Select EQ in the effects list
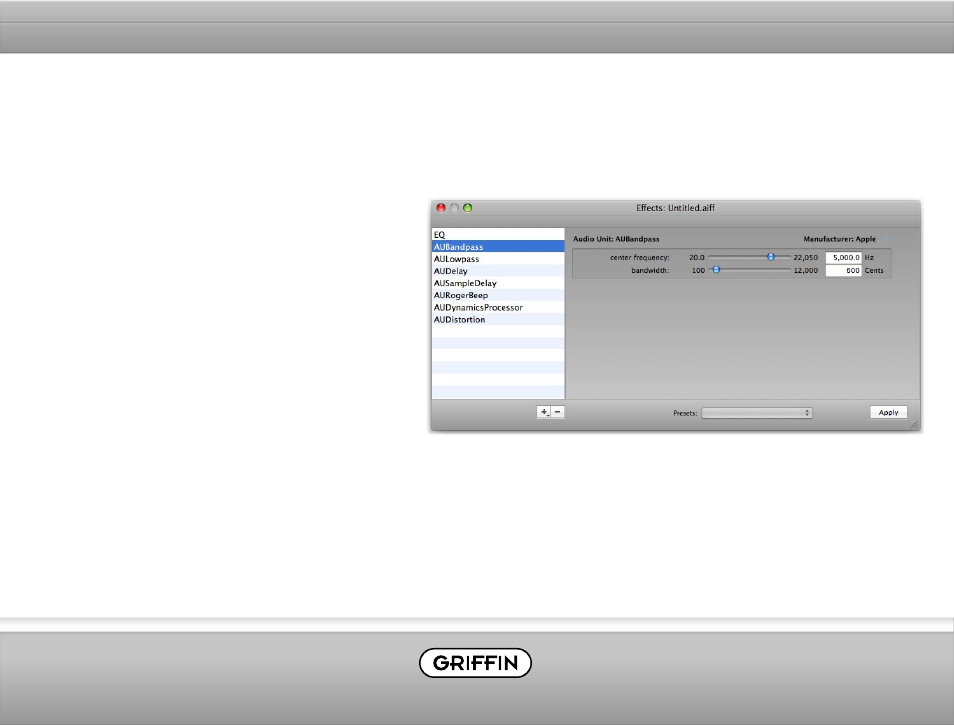The width and height of the screenshot is (954, 725). 498,235
